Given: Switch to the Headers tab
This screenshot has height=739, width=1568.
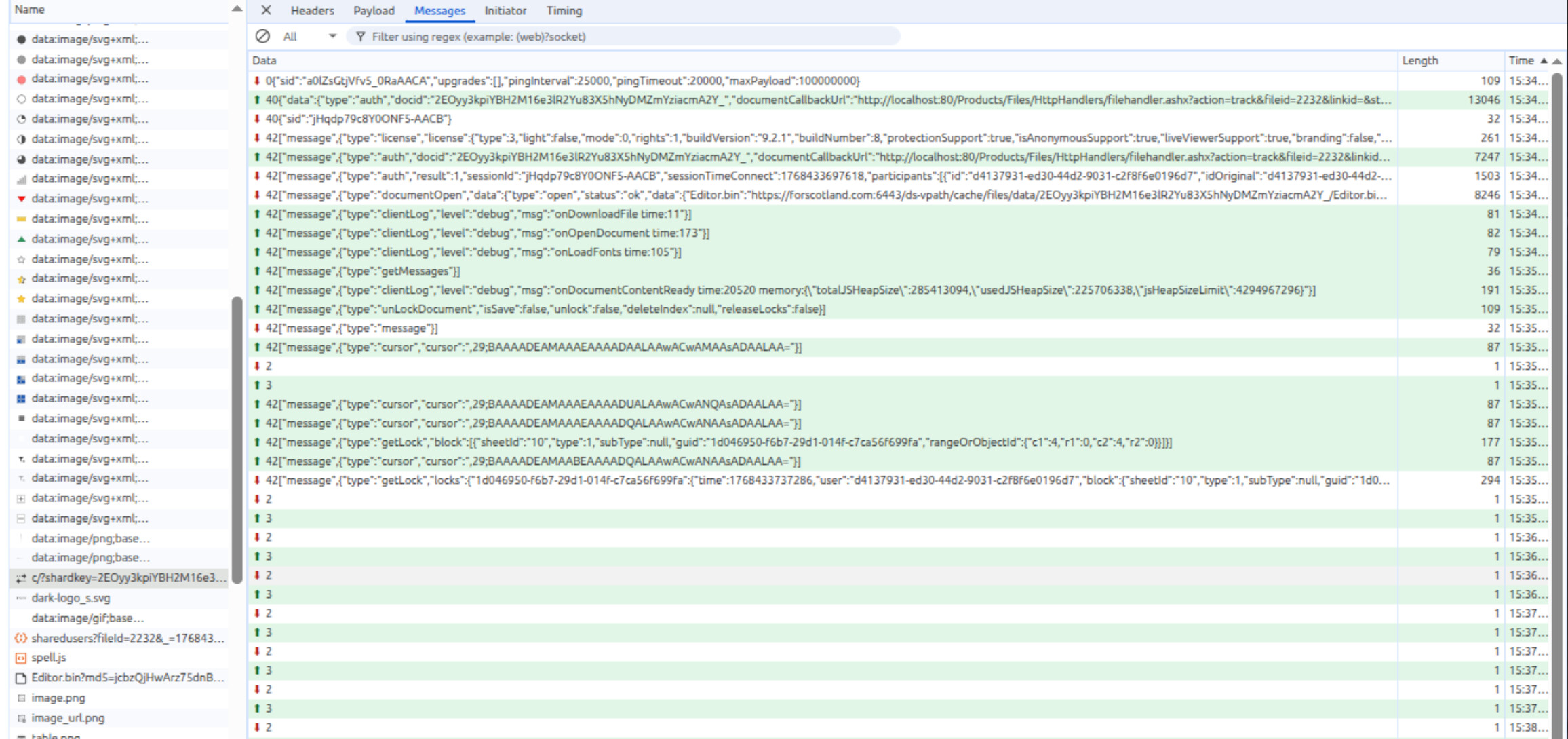Looking at the screenshot, I should tap(312, 11).
